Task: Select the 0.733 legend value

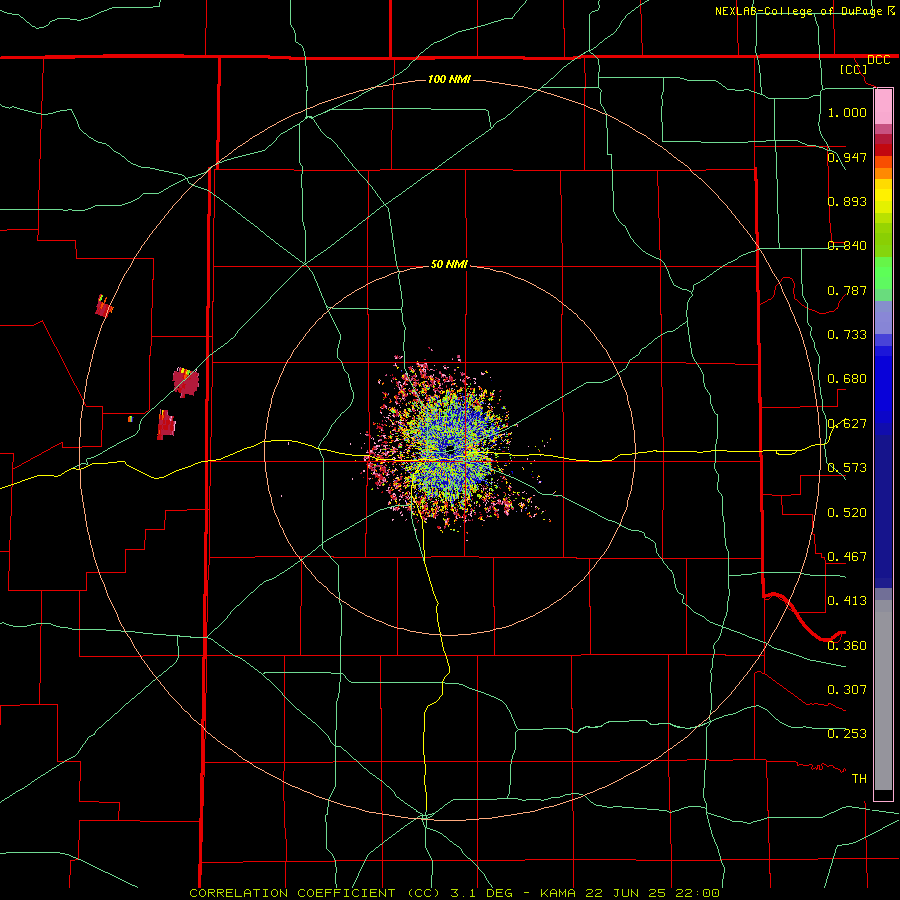Action: pyautogui.click(x=847, y=335)
